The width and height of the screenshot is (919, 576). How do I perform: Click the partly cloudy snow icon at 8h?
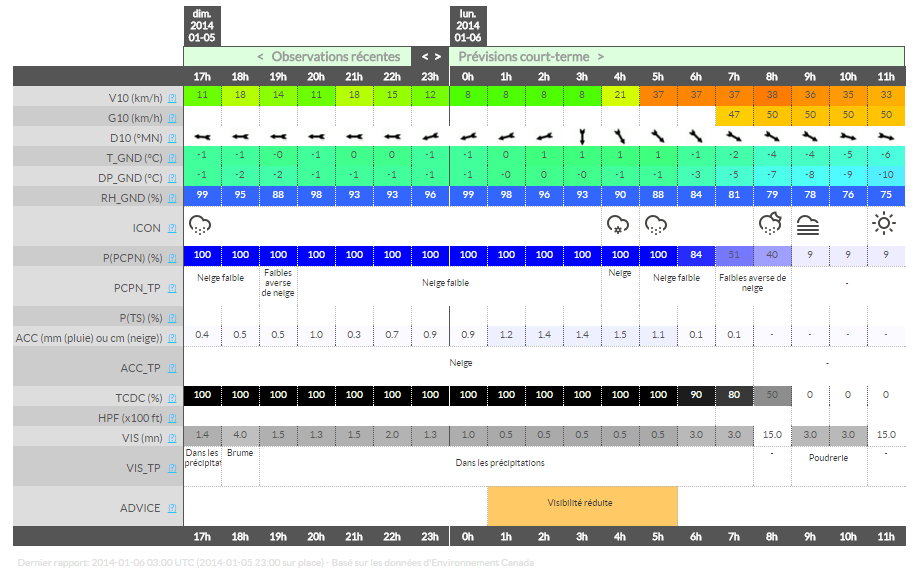770,224
